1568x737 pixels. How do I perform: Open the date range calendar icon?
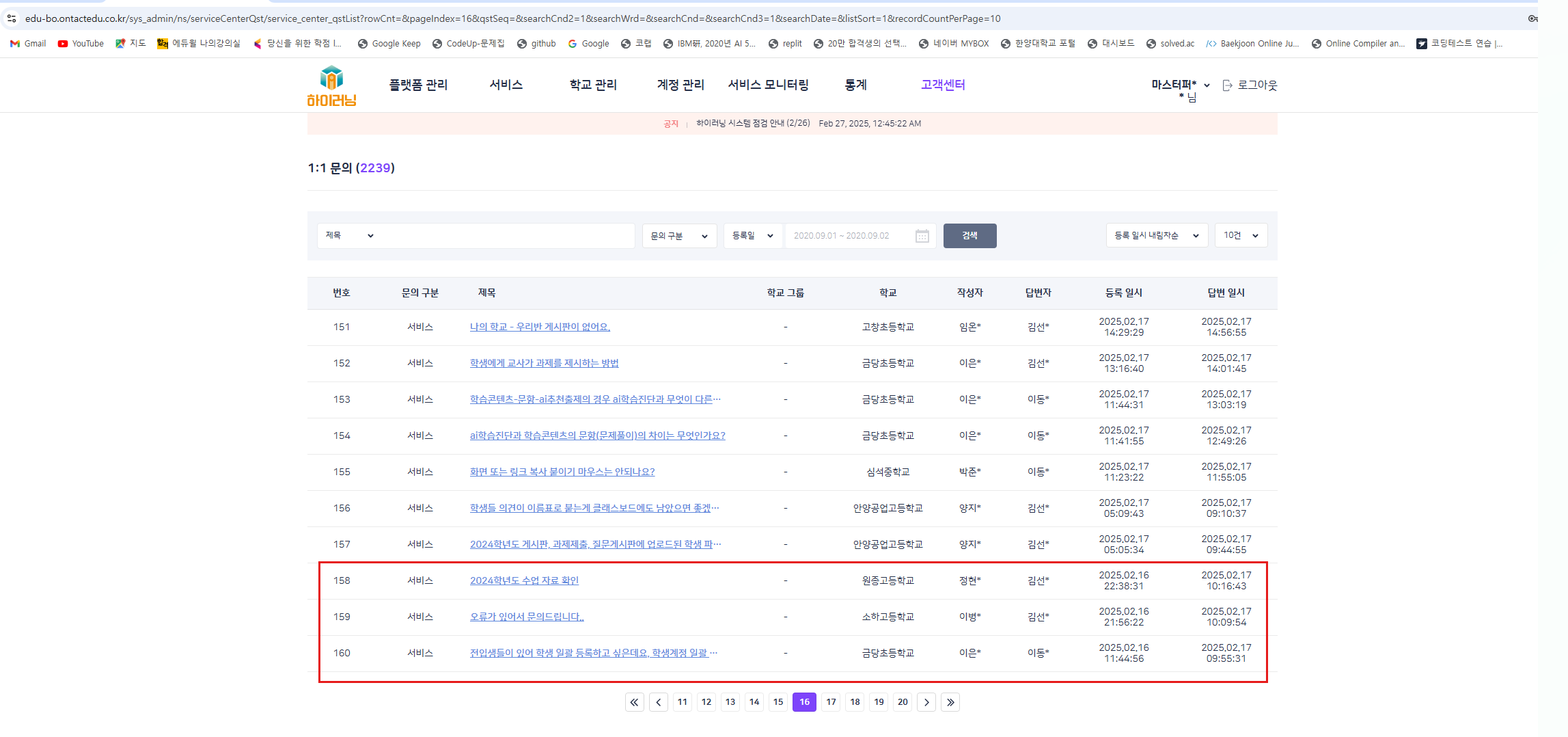coord(922,236)
